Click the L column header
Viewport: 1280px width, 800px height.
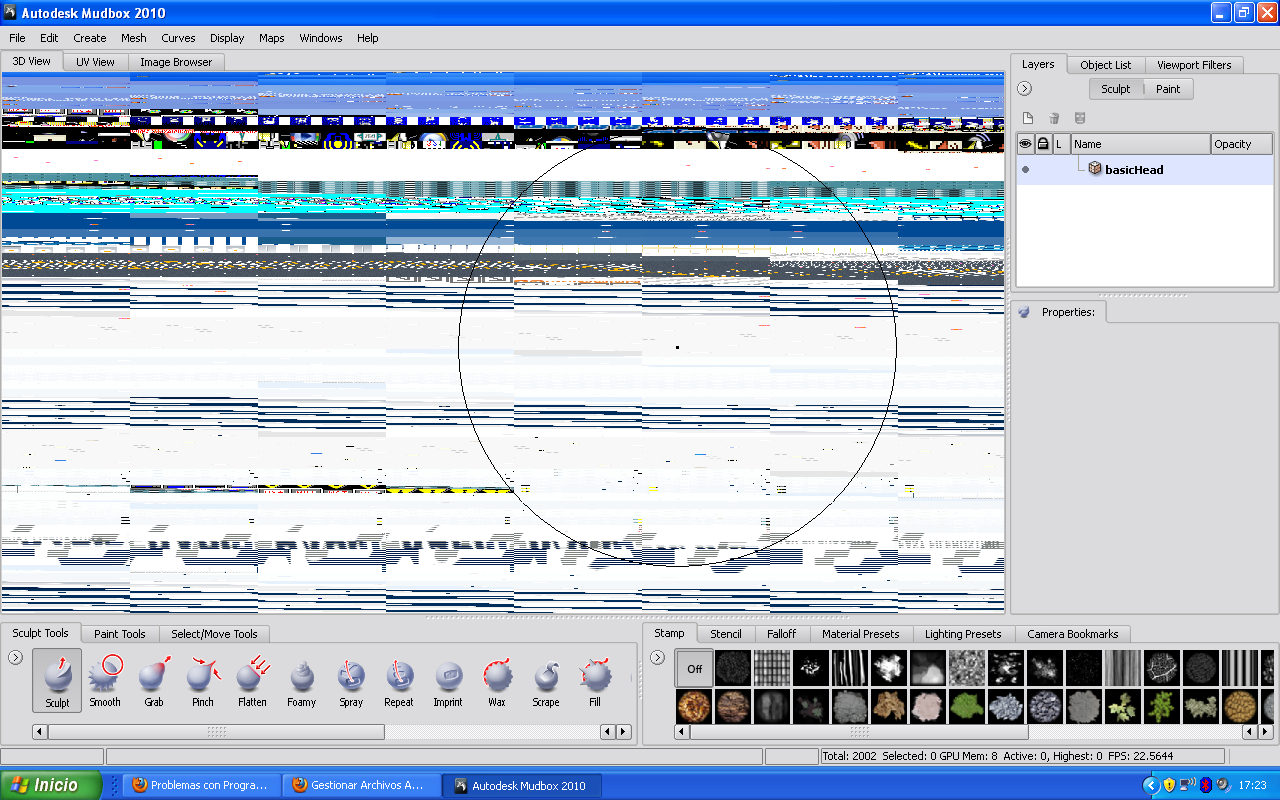(1061, 144)
